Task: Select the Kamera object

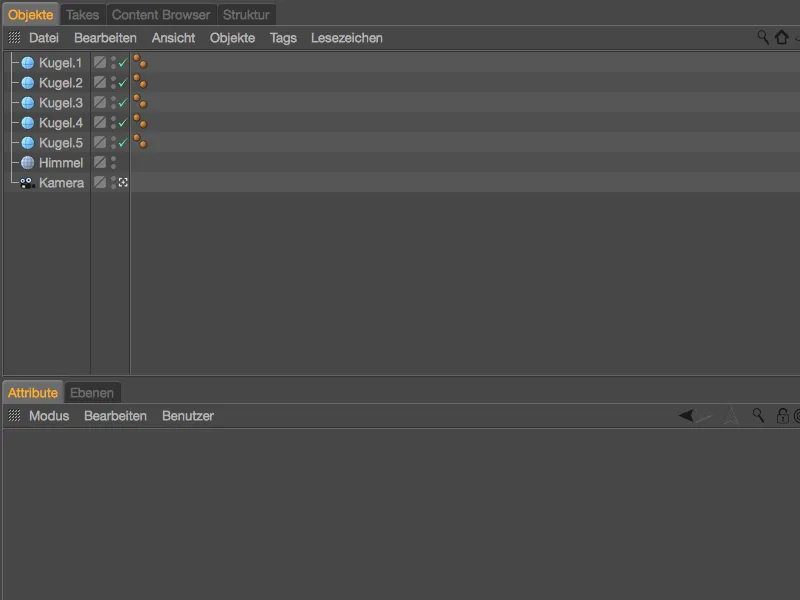Action: pos(61,183)
